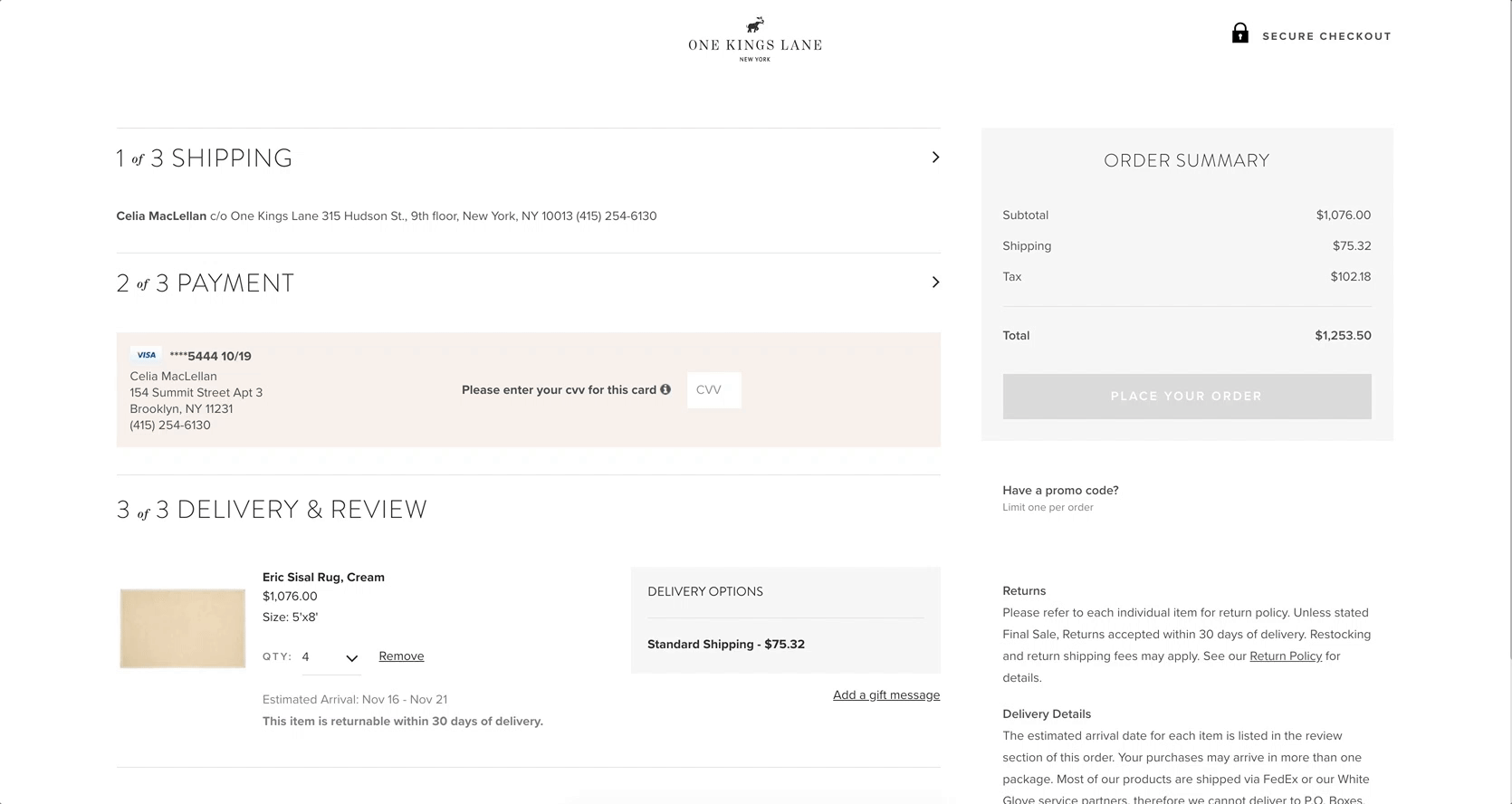Click the rug price $1,076.00 under the title
The width and height of the screenshot is (1512, 804).
click(290, 596)
